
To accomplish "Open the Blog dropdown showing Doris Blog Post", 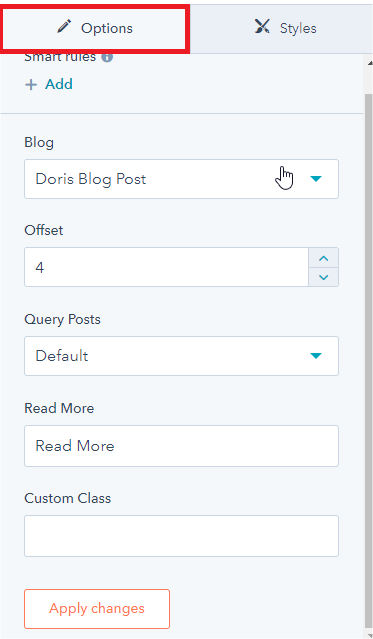I will pos(181,179).
